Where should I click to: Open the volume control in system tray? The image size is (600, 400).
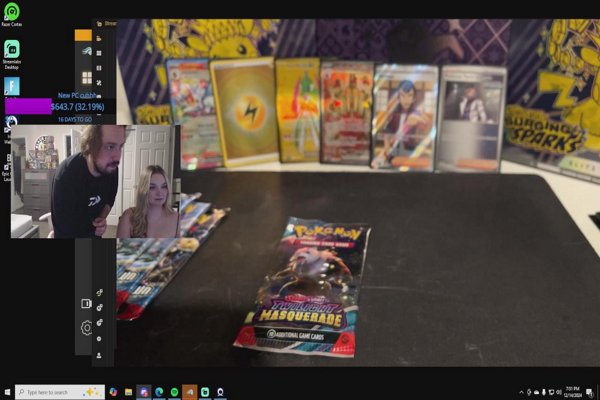coord(559,392)
